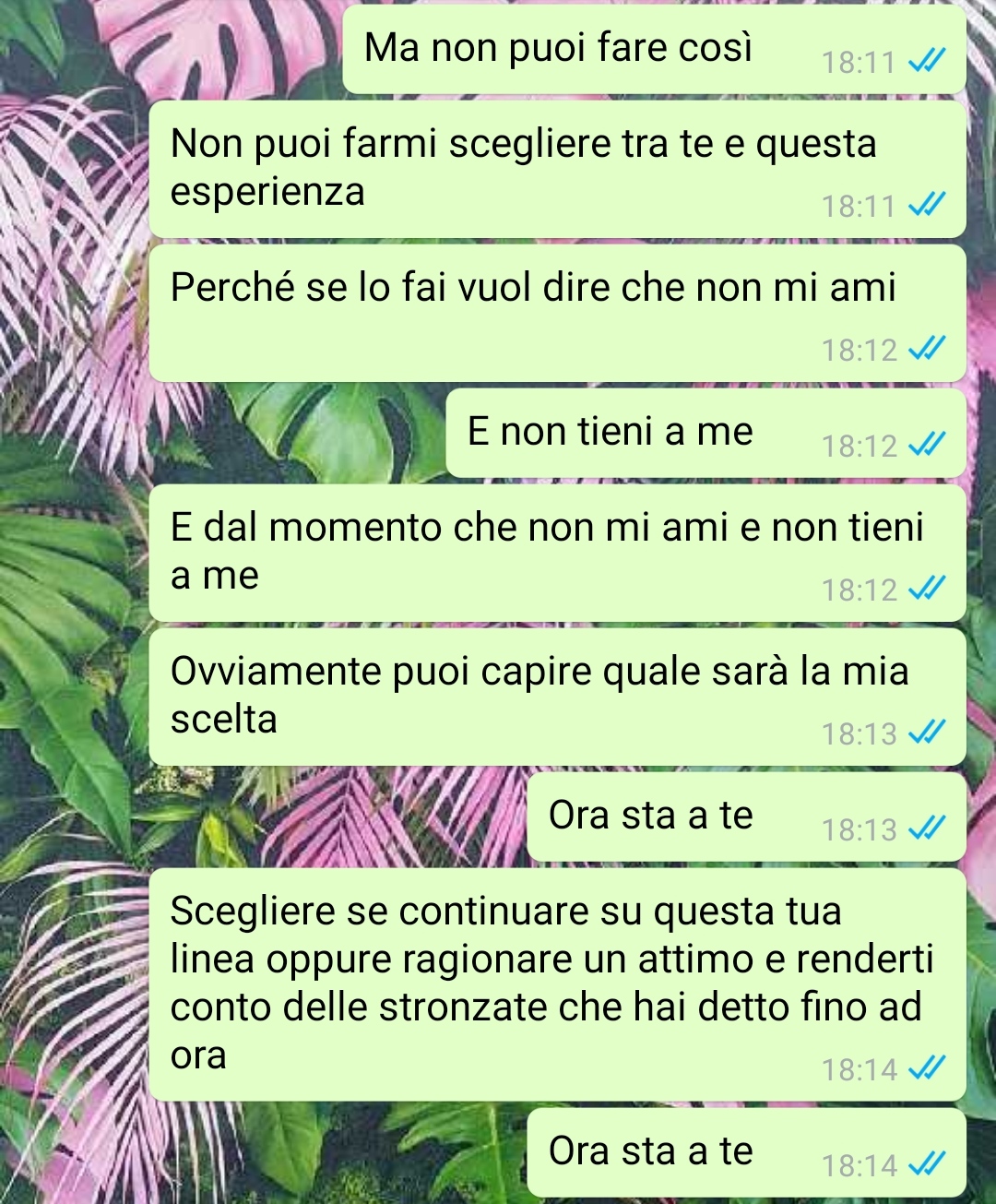Viewport: 996px width, 1204px height.
Task: Select the 'Non puoi farmi scegliere tra te' message
Action: [x=557, y=169]
